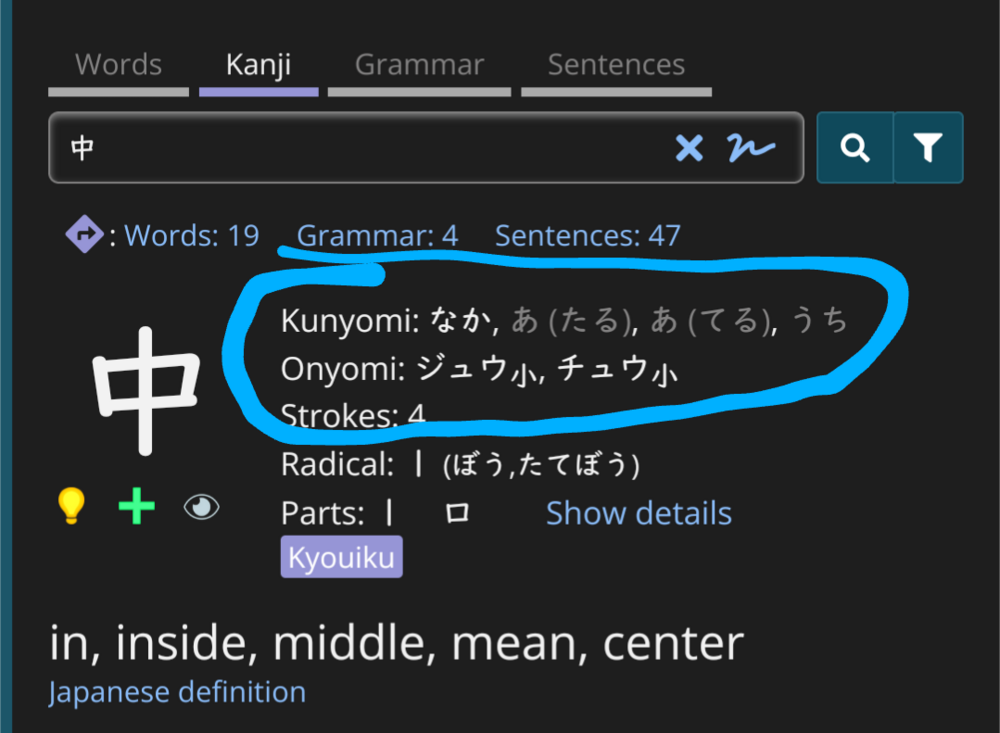Switch to the Words tab
This screenshot has height=733, width=1000.
(x=118, y=65)
